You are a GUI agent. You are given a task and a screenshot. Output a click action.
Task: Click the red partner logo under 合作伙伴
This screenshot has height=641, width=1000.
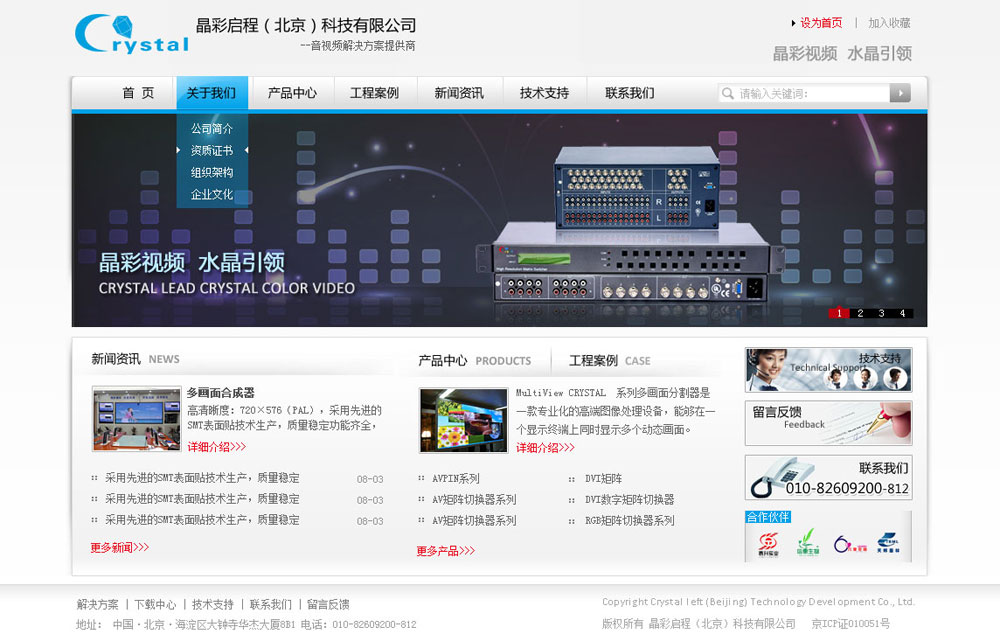768,540
